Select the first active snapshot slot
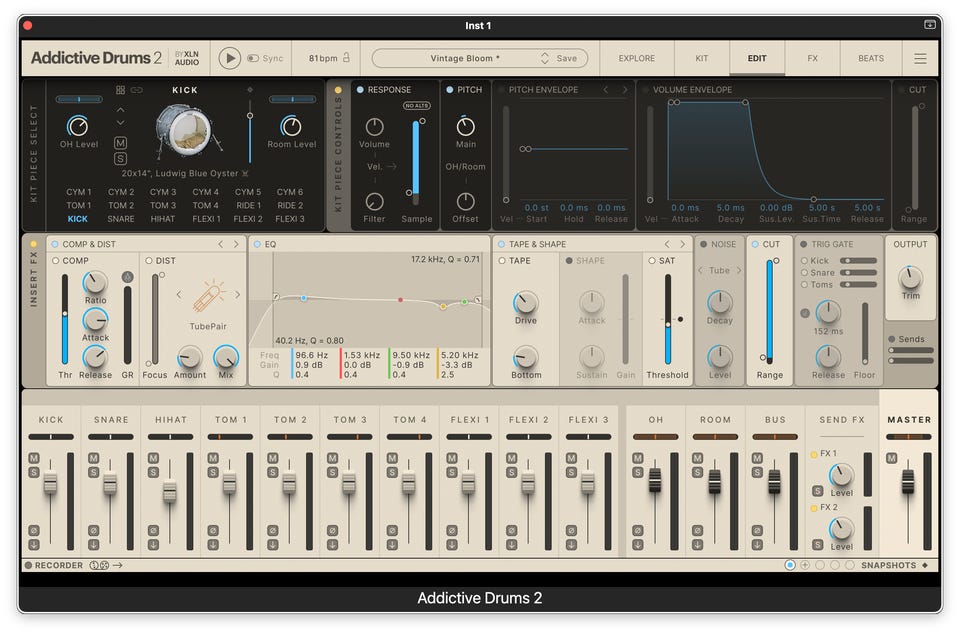 790,565
